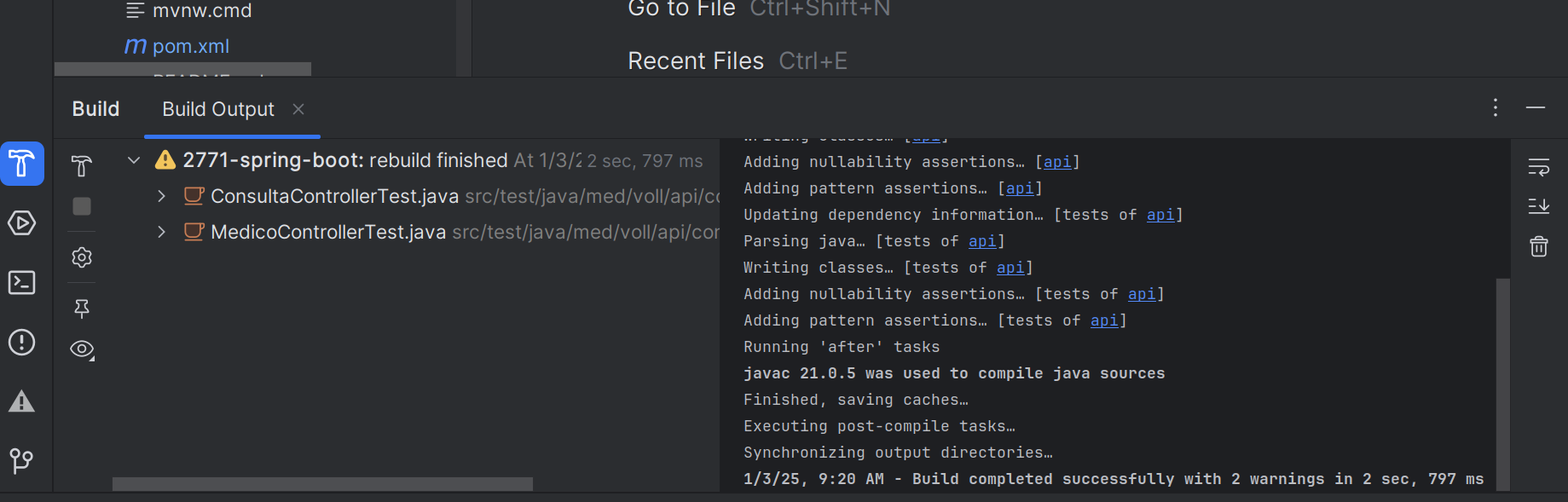The image size is (1568, 502).
Task: Click api link in 'Adding nullability assertions… [tests of'
Action: pyautogui.click(x=1142, y=294)
